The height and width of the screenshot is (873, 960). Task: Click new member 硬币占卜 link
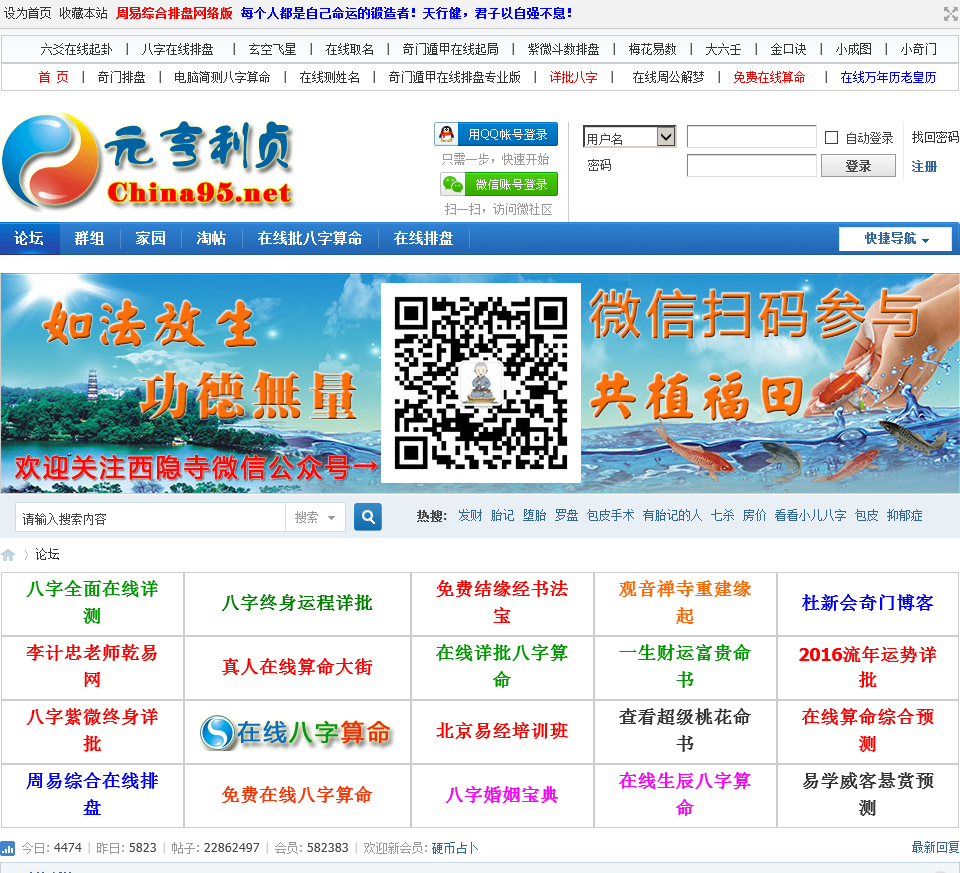[x=455, y=848]
